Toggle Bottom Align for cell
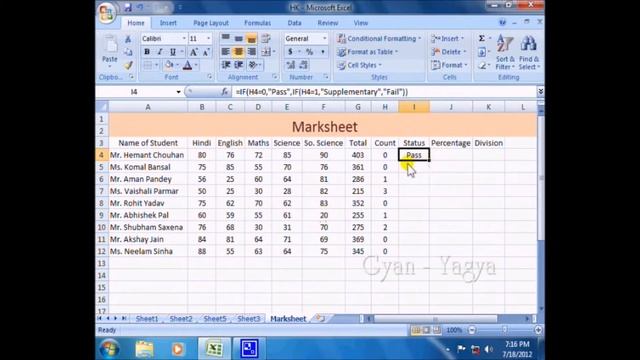Image resolution: width=640 pixels, height=360 pixels. coord(251,38)
